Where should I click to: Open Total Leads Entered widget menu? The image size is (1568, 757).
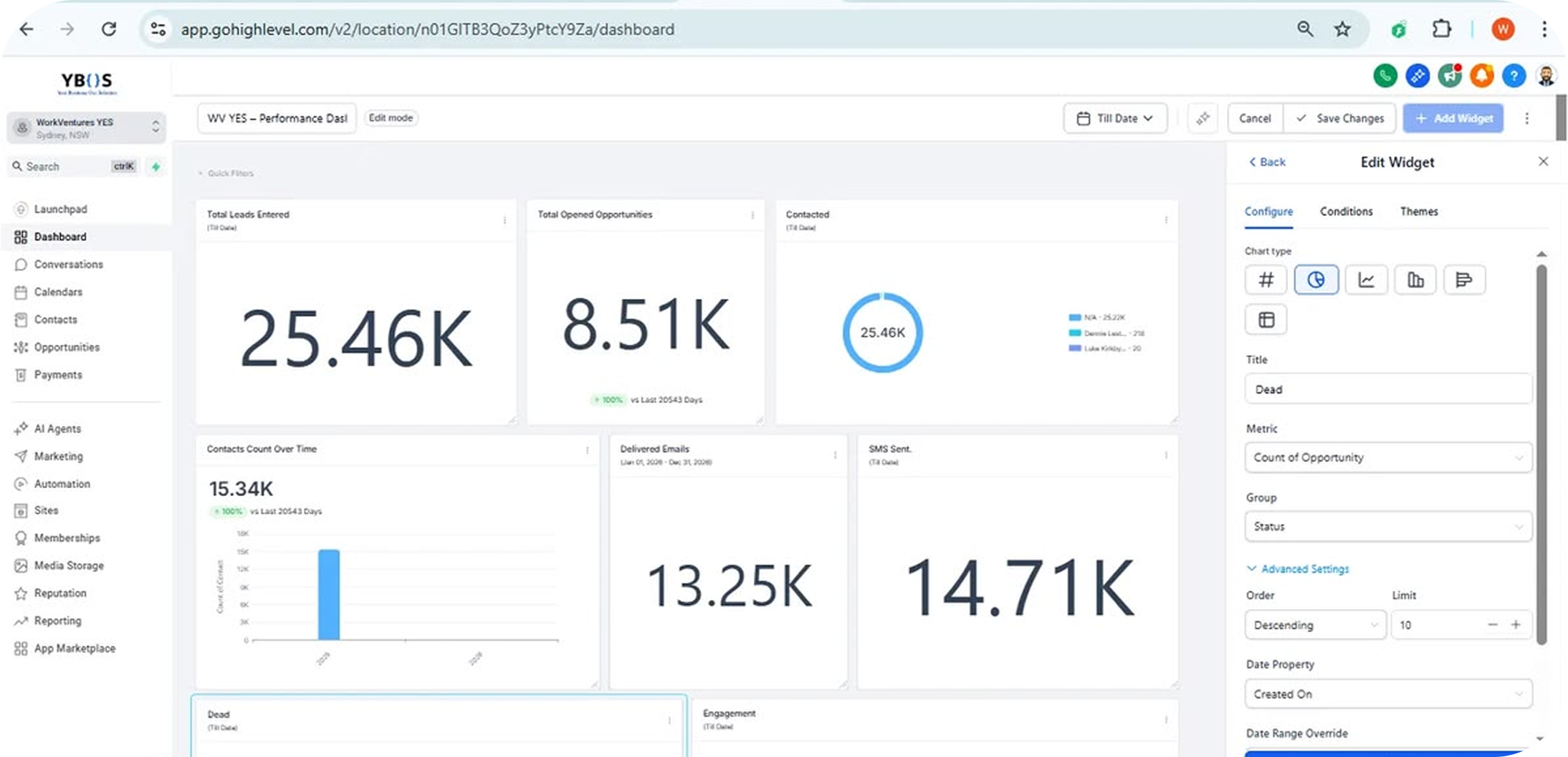(505, 220)
